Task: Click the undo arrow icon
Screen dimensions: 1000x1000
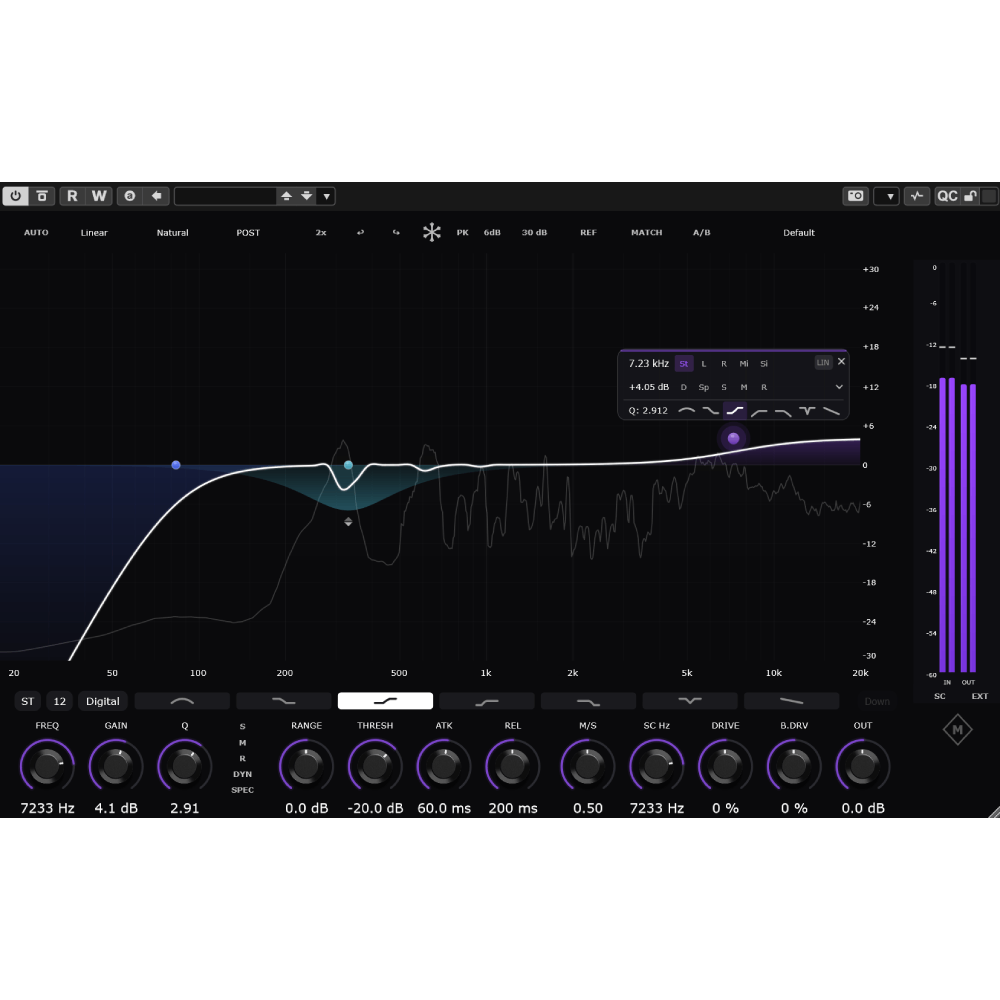Action: pyautogui.click(x=360, y=233)
